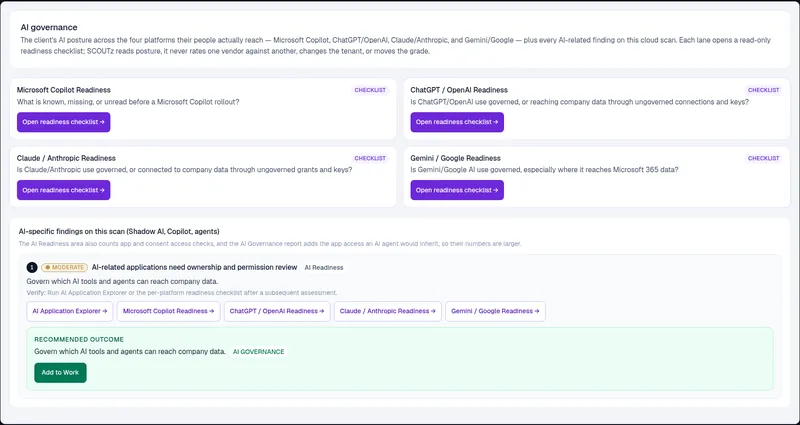Click the number 1 finding marker
This screenshot has width=800, height=425.
click(32, 267)
